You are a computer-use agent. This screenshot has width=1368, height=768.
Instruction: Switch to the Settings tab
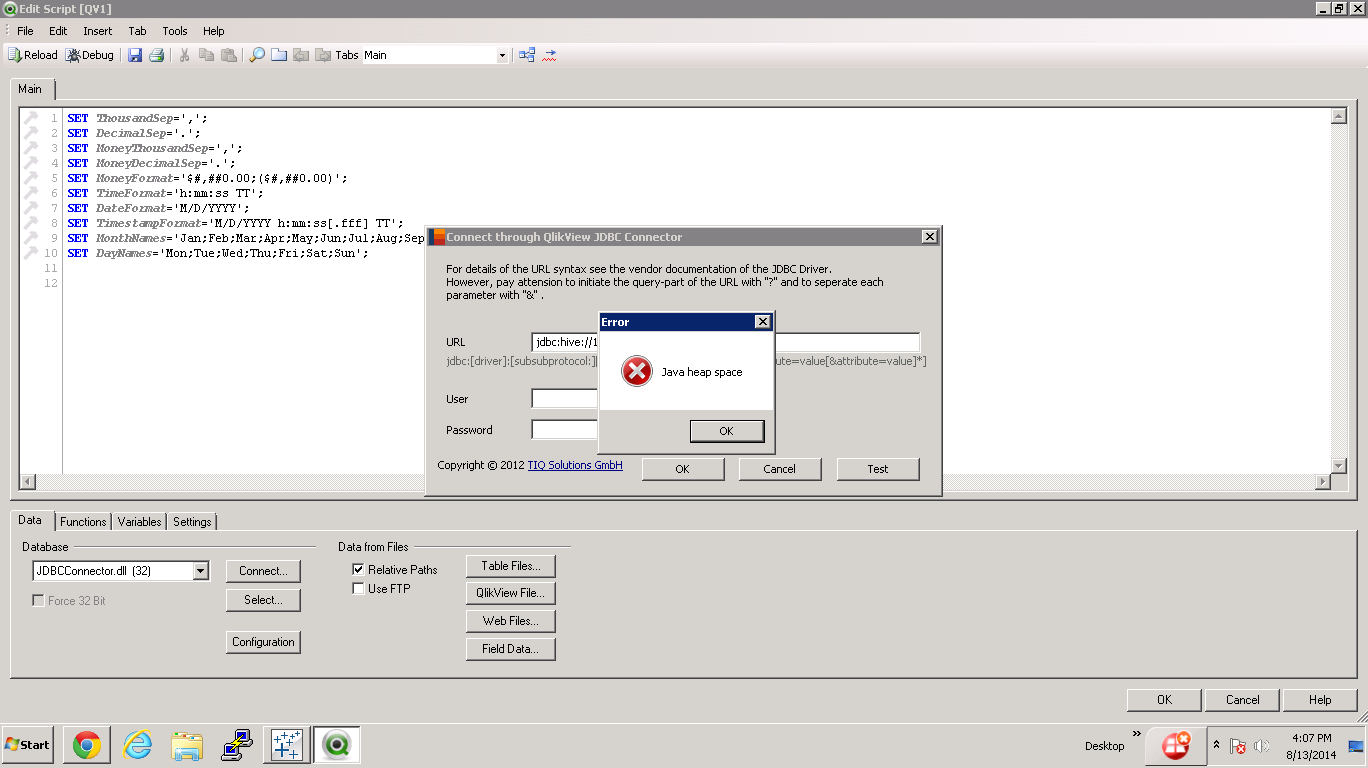[192, 522]
